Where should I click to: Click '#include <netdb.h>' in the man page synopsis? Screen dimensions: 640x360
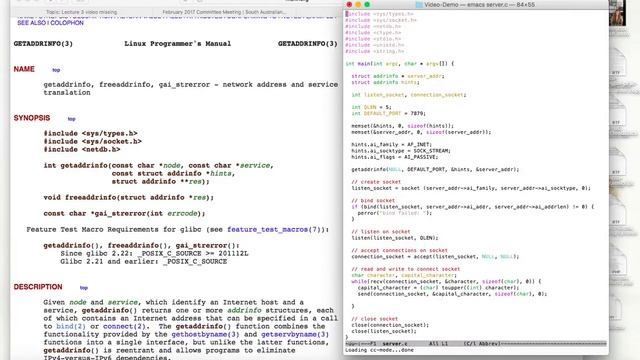coord(82,149)
